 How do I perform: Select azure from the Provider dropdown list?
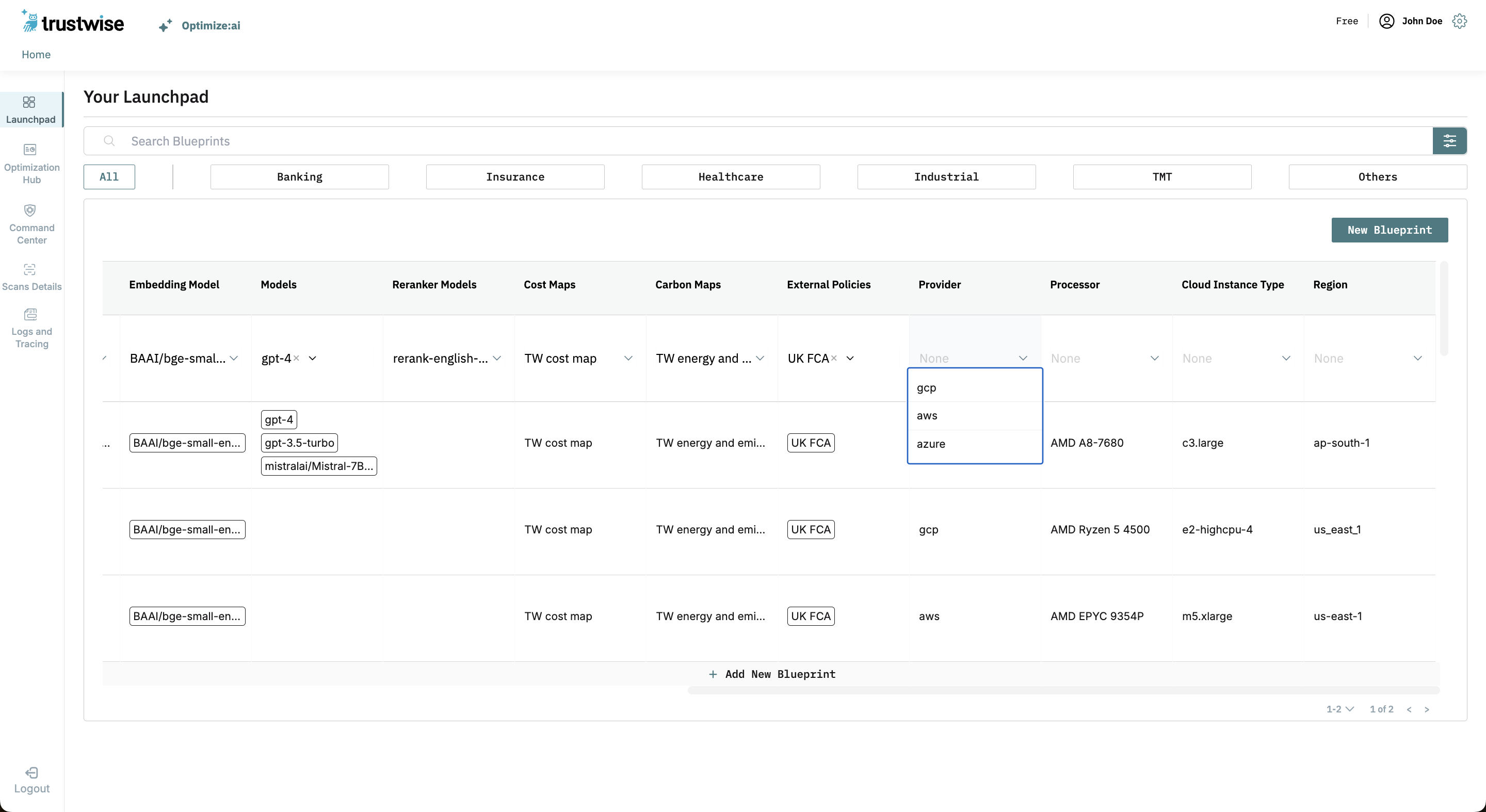[x=930, y=444]
